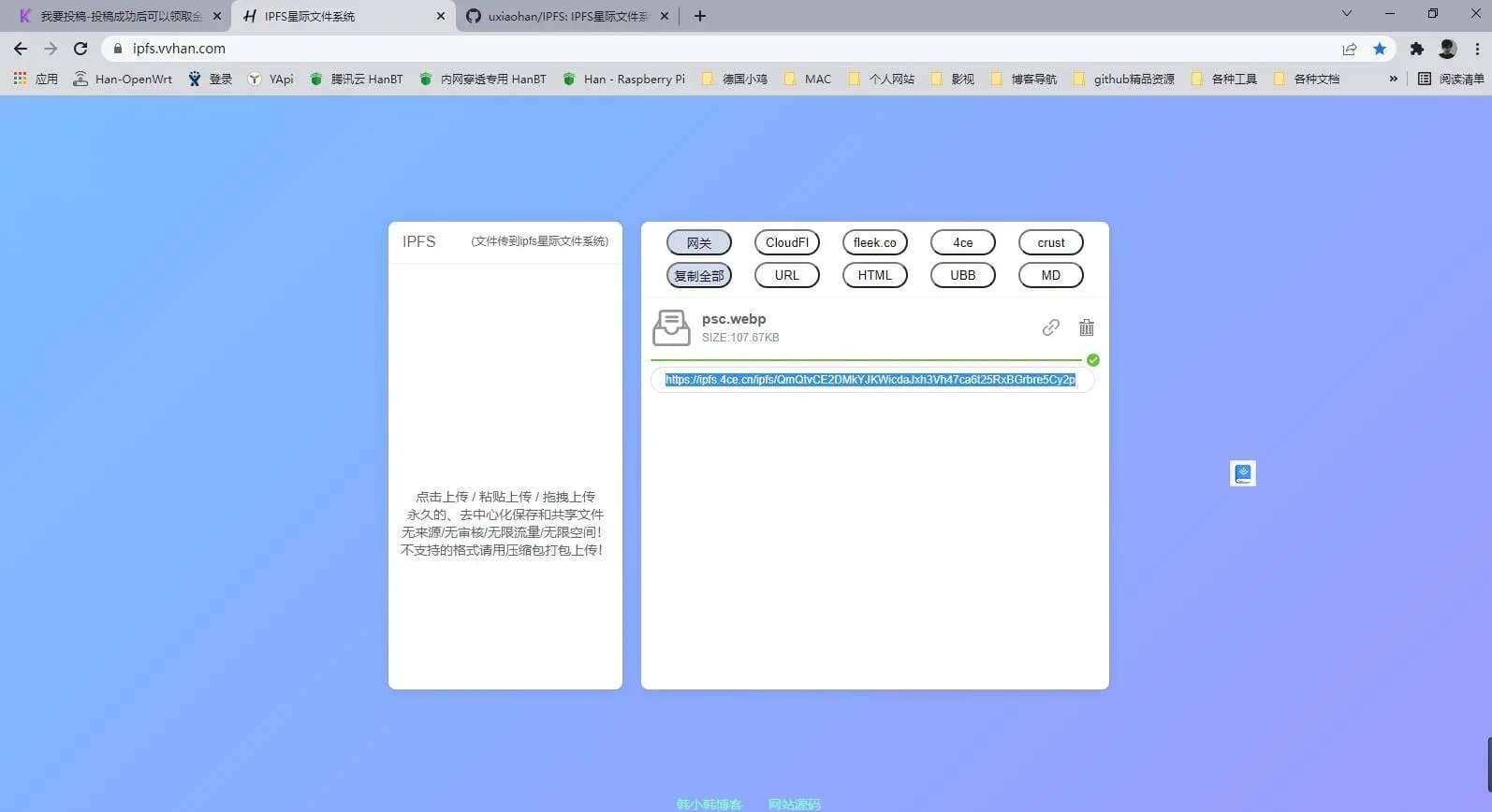The image size is (1492, 812).
Task: Click the floating blue widget icon
Action: point(1242,473)
